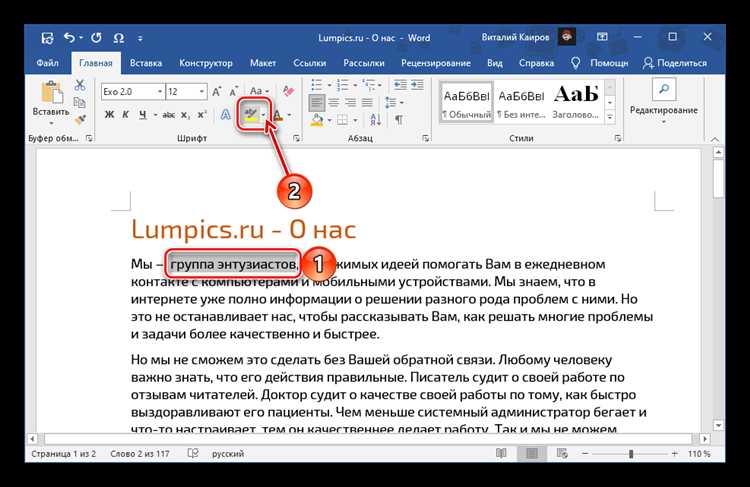Set center alignment for paragraph

333,102
